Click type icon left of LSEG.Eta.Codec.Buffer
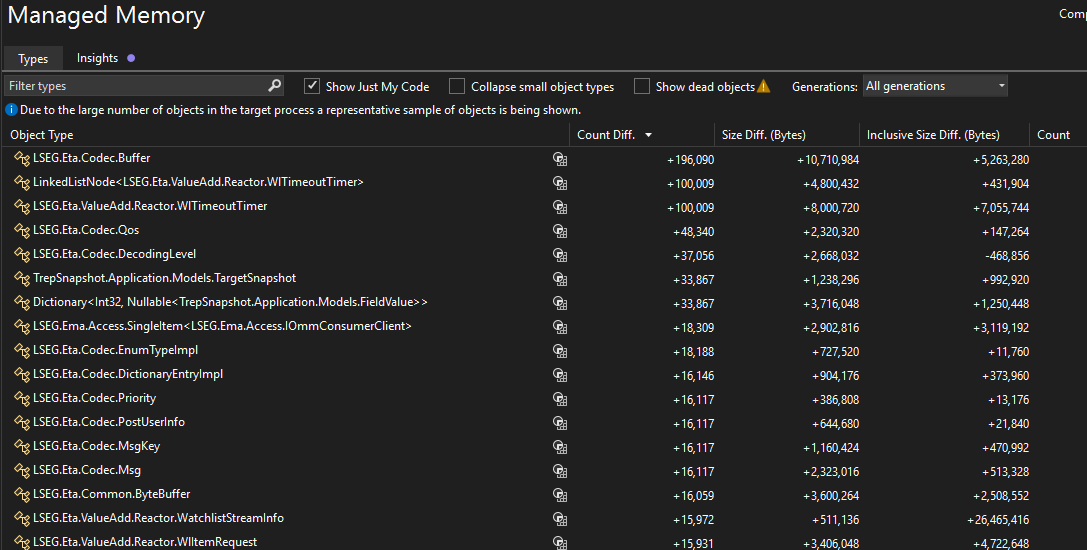Screen dimensions: 1087x550 [21, 160]
